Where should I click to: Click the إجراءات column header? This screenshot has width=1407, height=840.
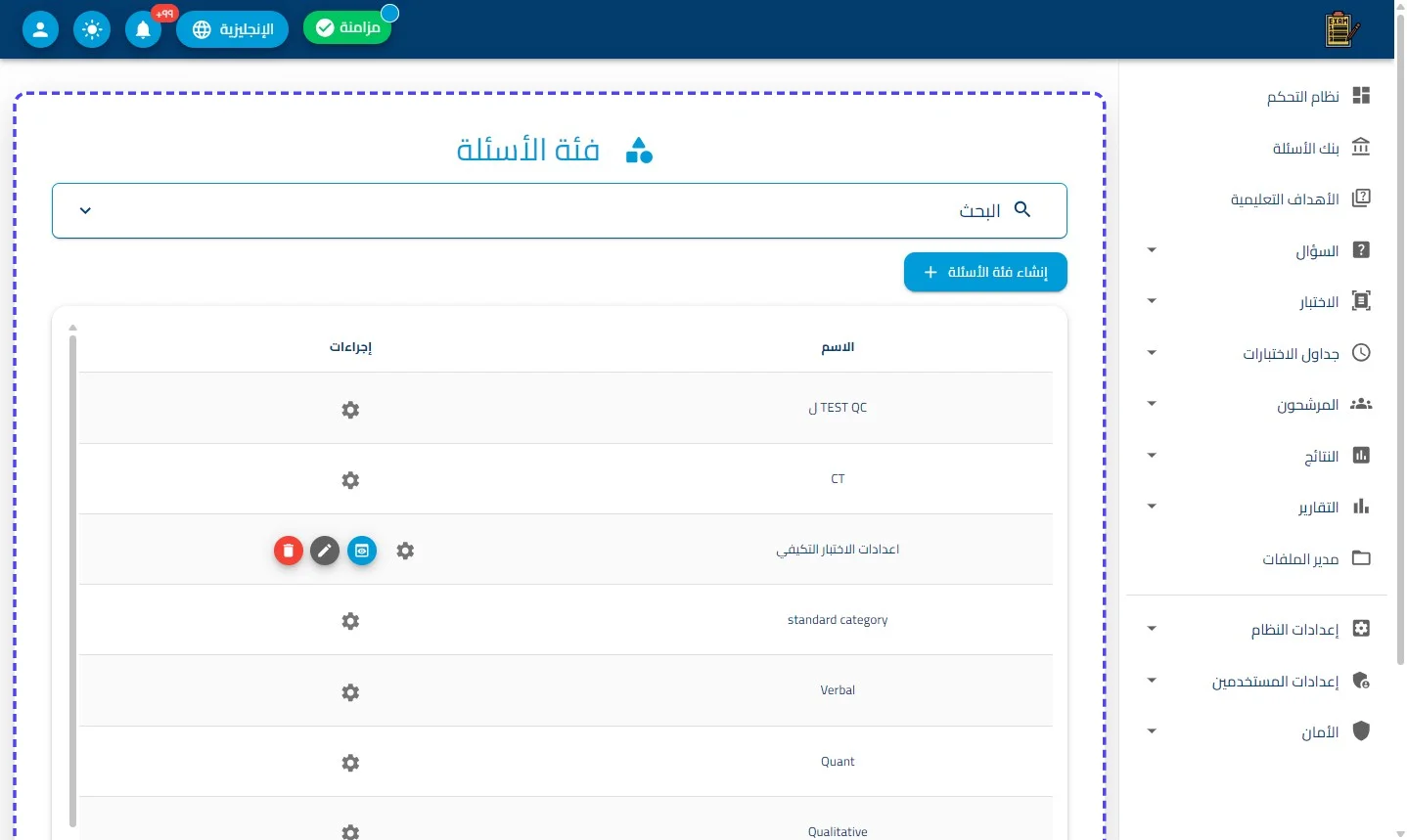click(350, 347)
